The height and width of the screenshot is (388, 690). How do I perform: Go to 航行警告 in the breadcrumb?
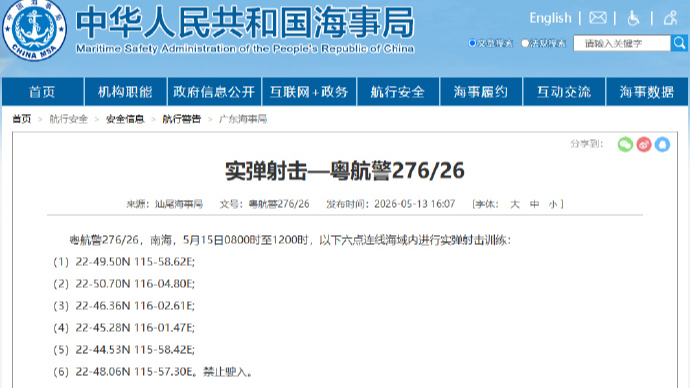tap(181, 119)
